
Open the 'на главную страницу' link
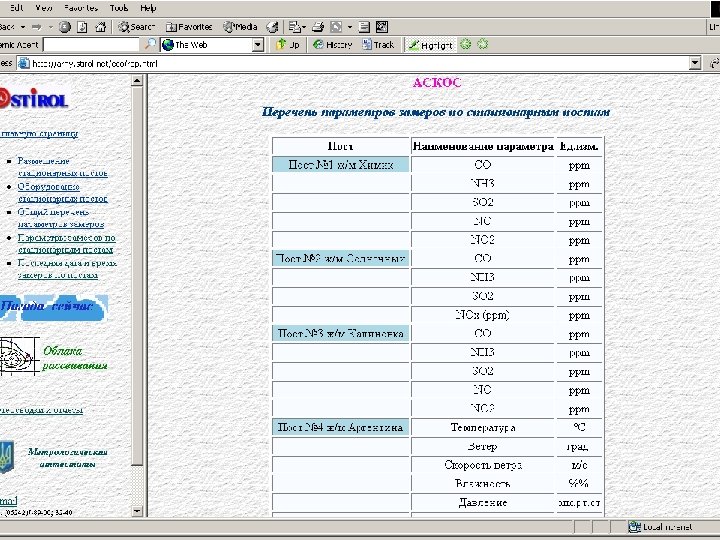point(39,134)
